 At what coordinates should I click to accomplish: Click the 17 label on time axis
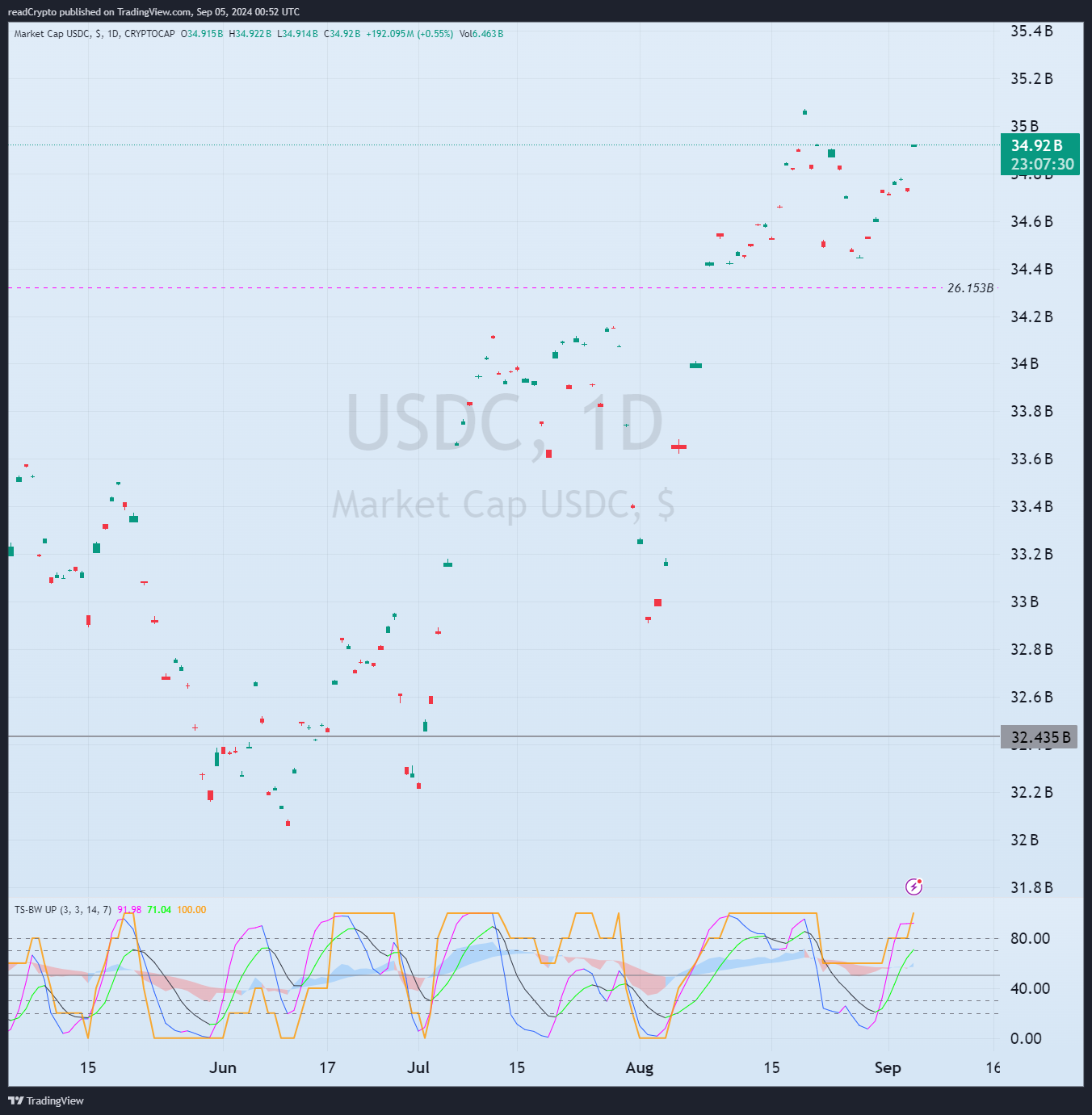click(x=327, y=1068)
